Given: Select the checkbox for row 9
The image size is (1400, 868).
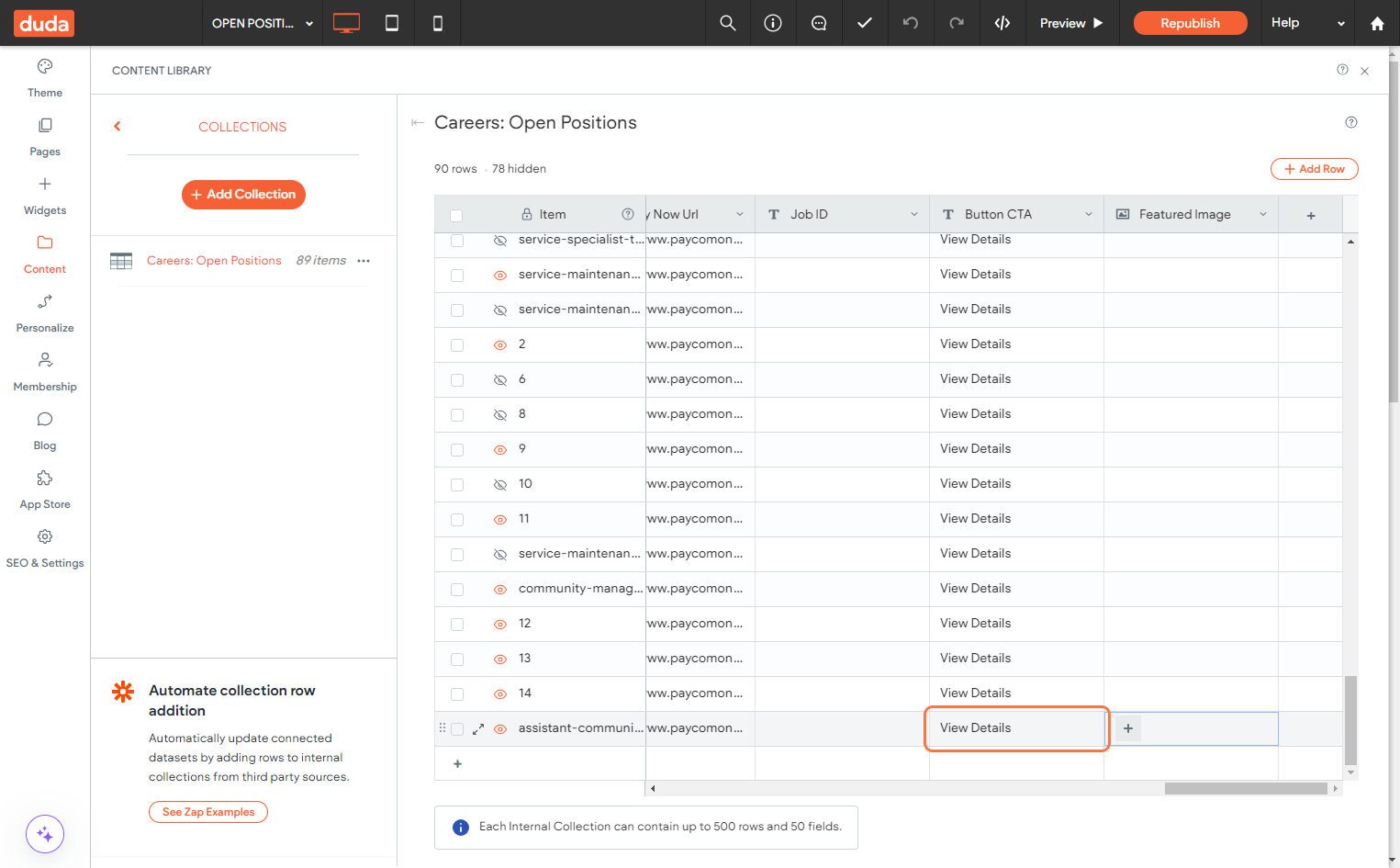Looking at the screenshot, I should click(457, 450).
